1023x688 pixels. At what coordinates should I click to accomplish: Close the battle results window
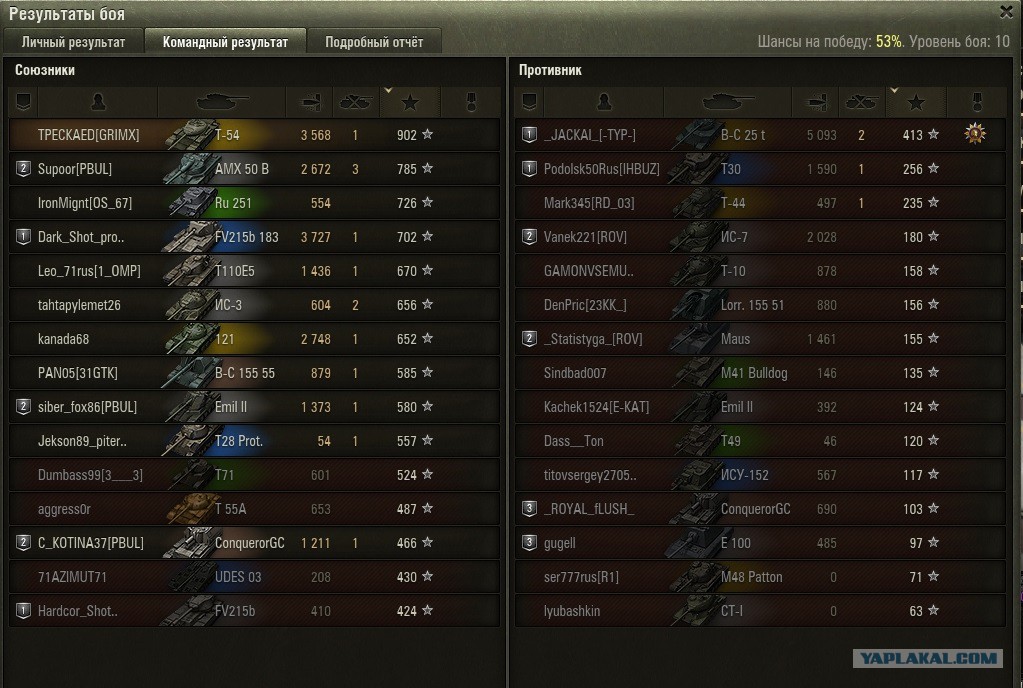coord(1007,12)
